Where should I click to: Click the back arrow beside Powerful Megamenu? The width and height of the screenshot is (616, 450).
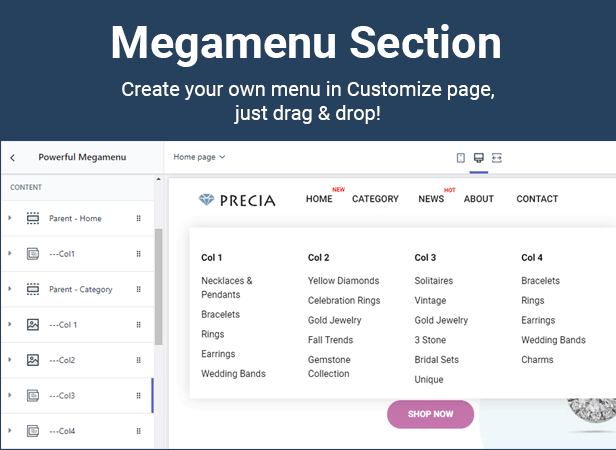[13, 158]
